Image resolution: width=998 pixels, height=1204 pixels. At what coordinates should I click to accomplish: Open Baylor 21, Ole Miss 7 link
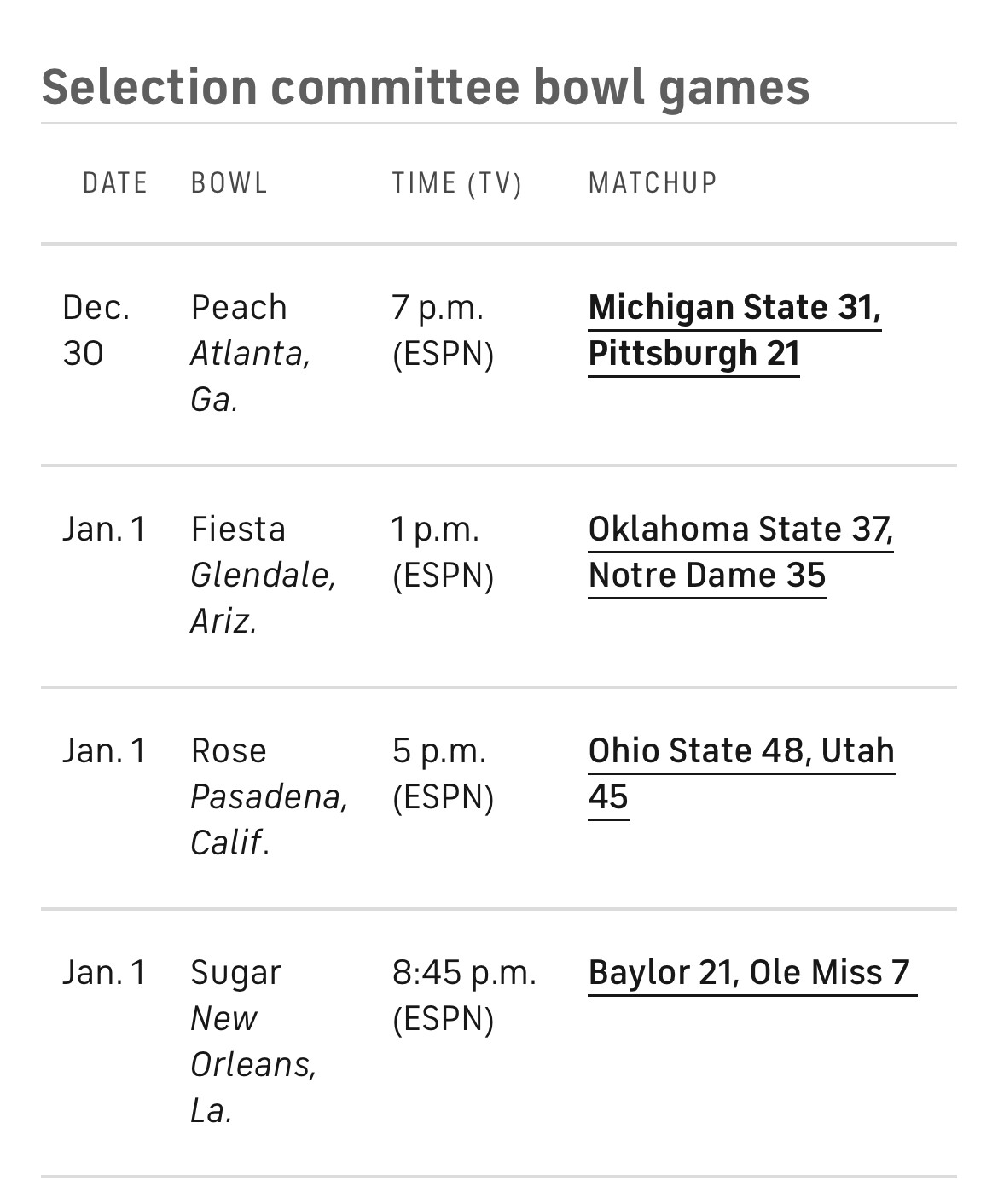750,972
